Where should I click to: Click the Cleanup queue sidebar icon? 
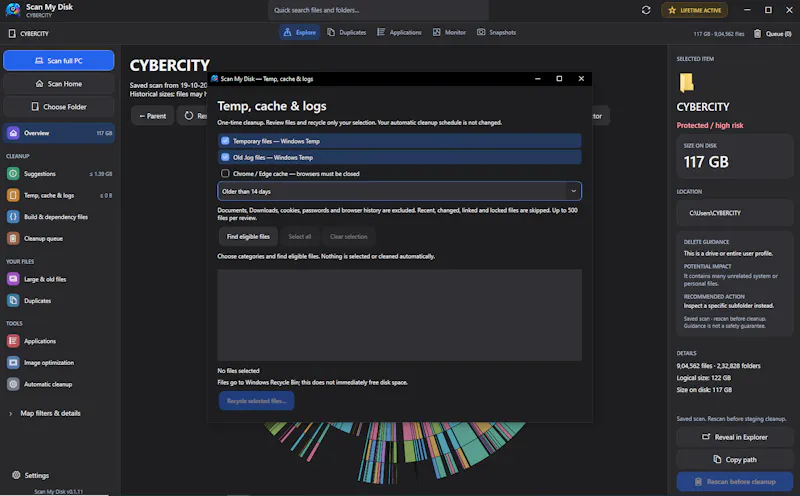coord(13,238)
